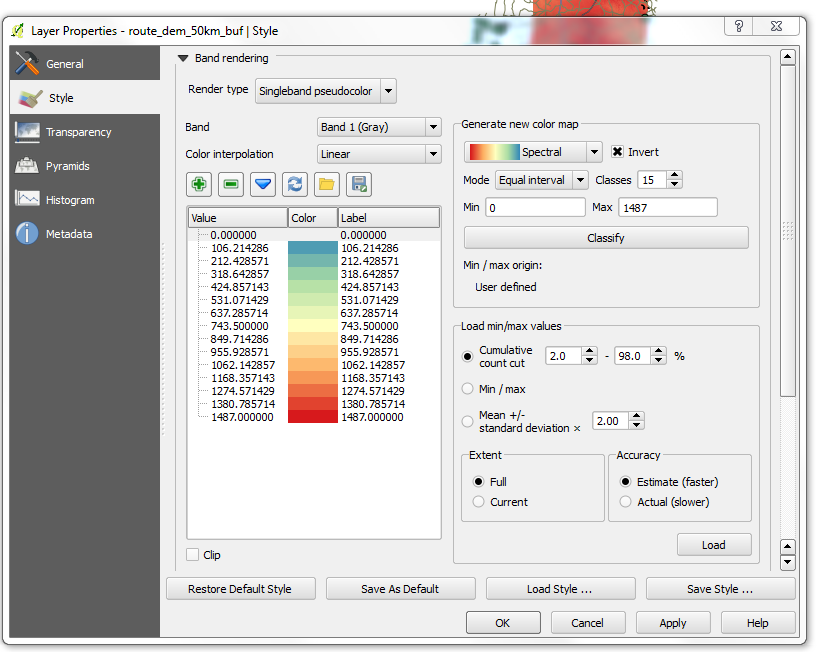The width and height of the screenshot is (825, 652).
Task: Click the export color map to file icon
Action: coord(359,184)
